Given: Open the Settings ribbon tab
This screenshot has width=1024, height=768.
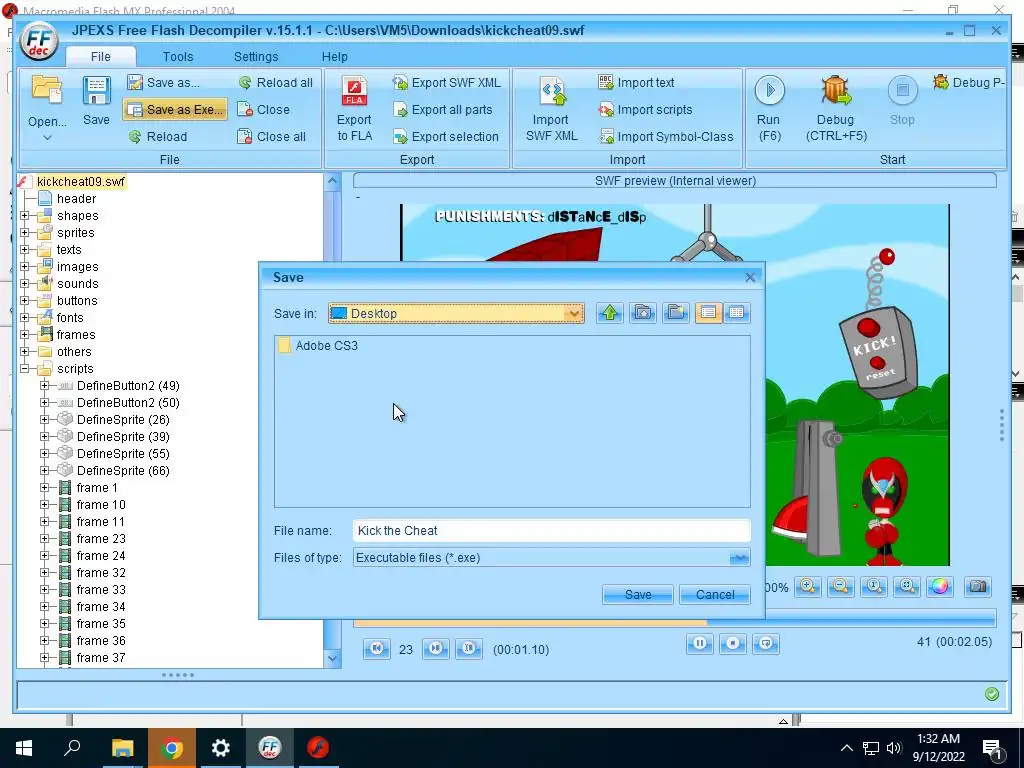Looking at the screenshot, I should (256, 57).
